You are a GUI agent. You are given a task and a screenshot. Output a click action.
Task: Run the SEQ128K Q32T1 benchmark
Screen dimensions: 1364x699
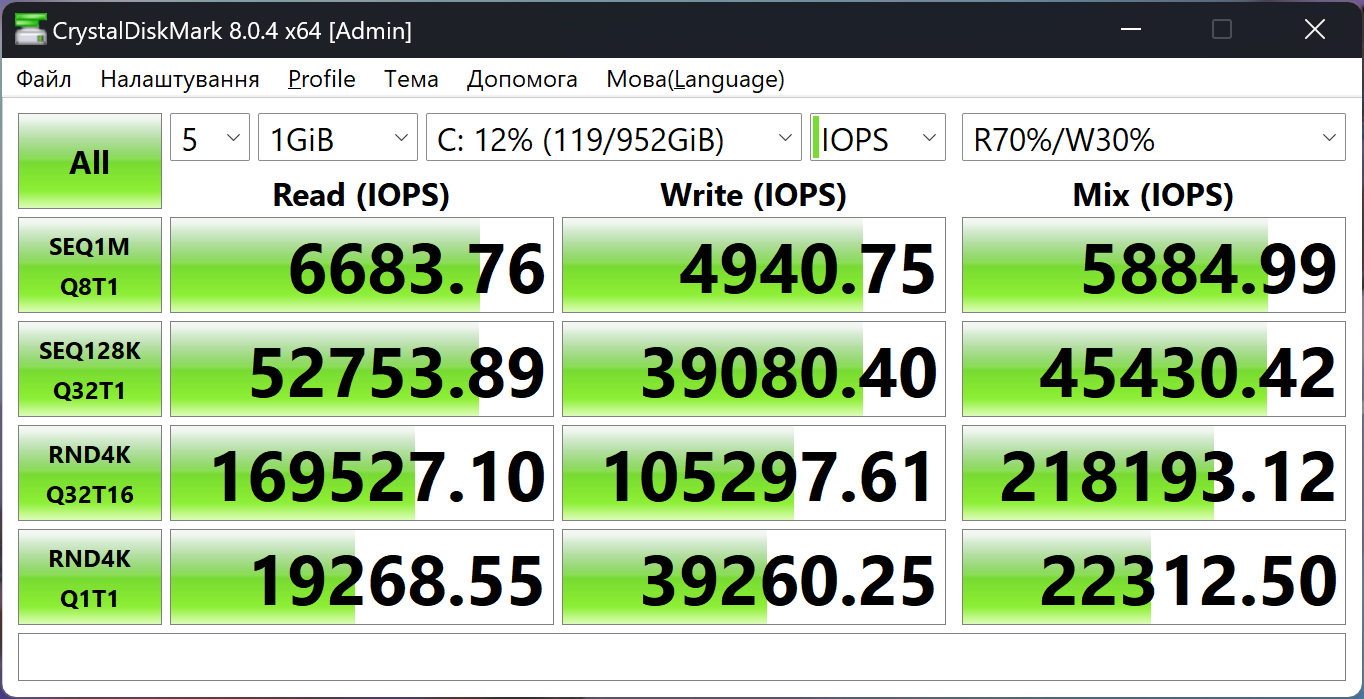[x=90, y=369]
